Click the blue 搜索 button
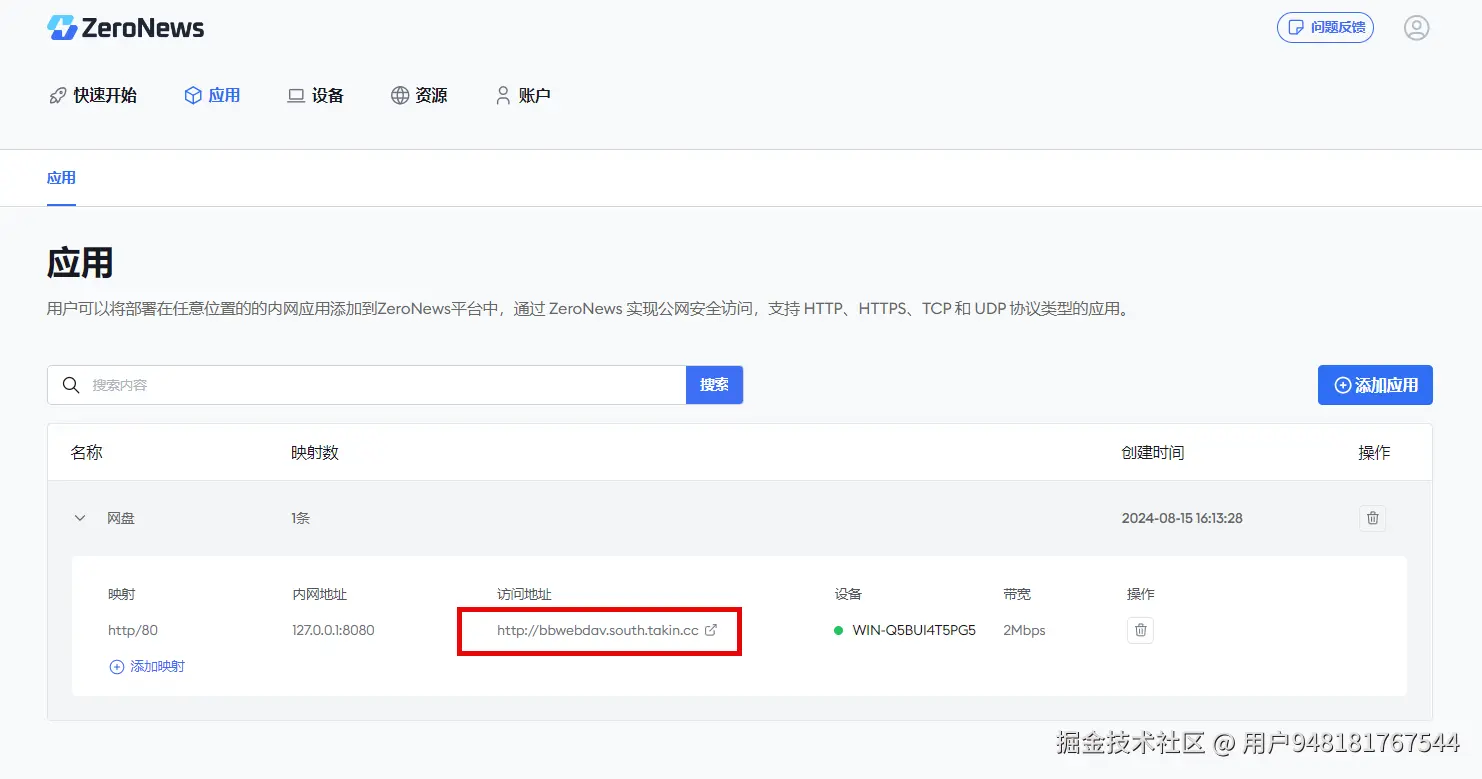This screenshot has height=779, width=1482. (714, 385)
